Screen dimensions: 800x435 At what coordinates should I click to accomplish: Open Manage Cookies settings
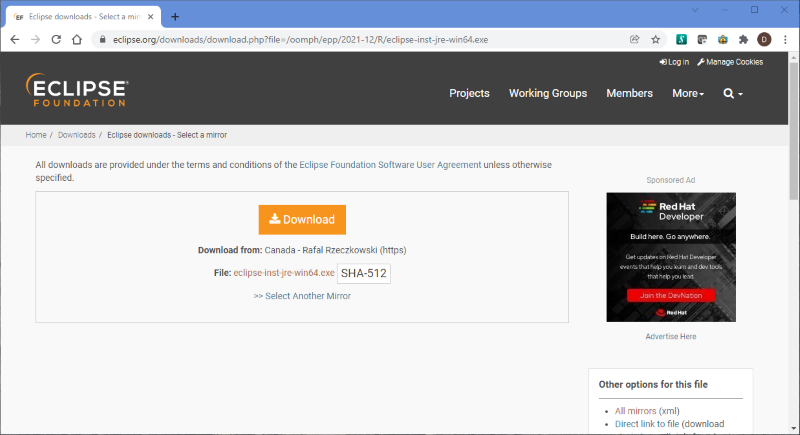[x=730, y=62]
